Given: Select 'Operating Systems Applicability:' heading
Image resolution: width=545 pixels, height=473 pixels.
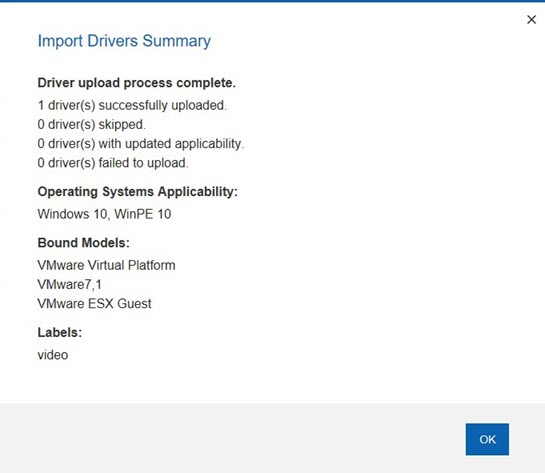Looking at the screenshot, I should (x=138, y=191).
